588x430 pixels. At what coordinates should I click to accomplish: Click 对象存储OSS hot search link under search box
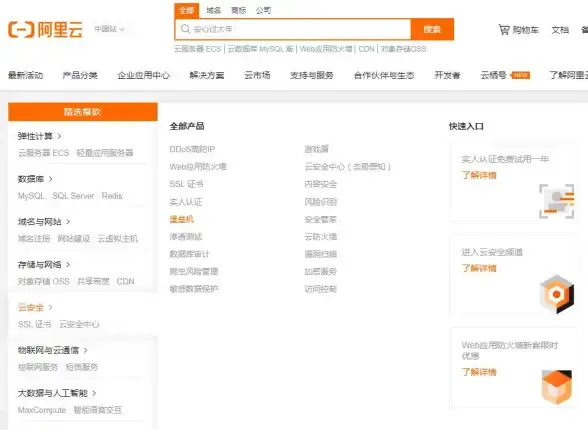(x=403, y=49)
